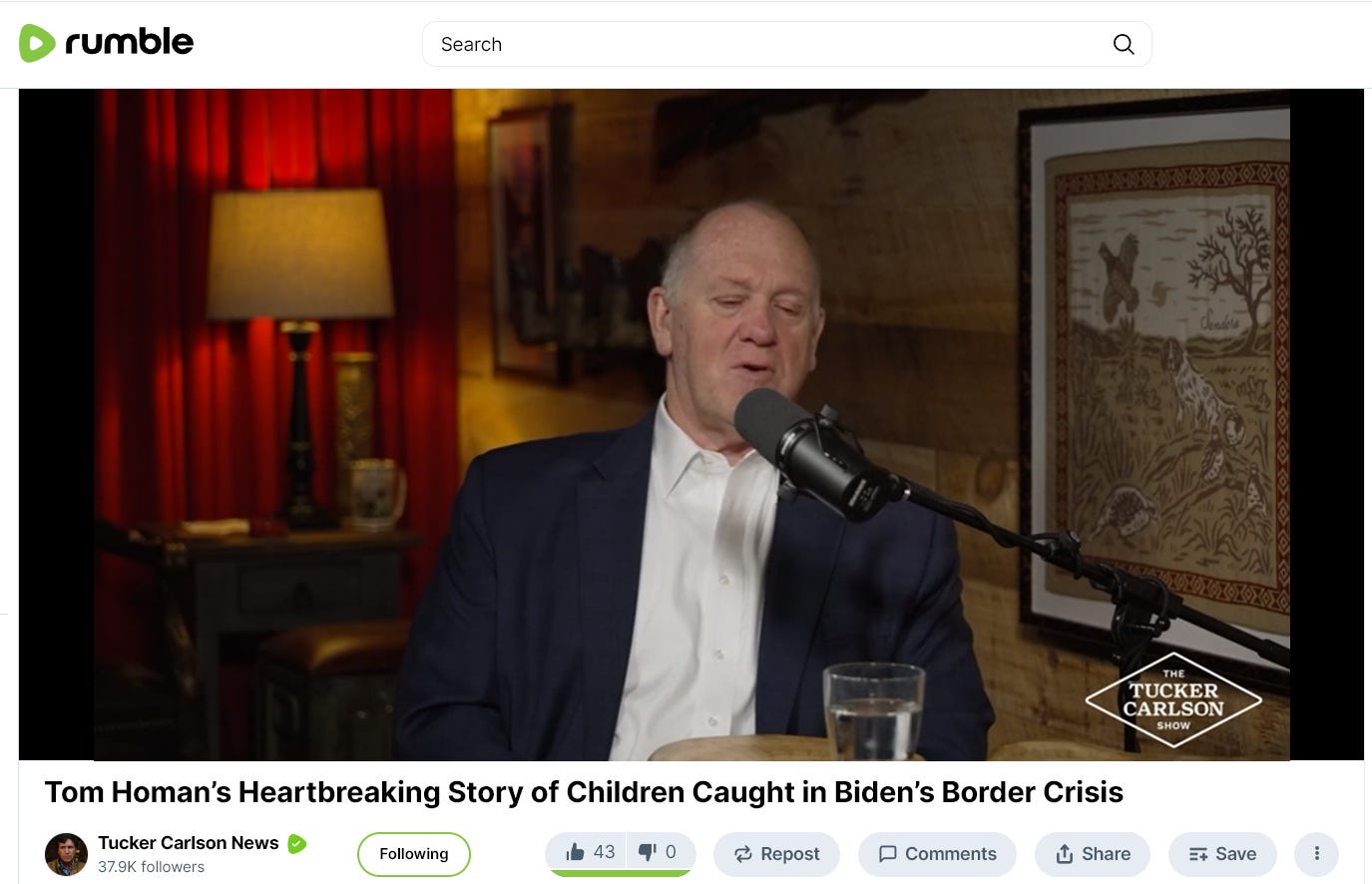Open the Comments section
Screen dimensions: 1372x884
coord(937,854)
